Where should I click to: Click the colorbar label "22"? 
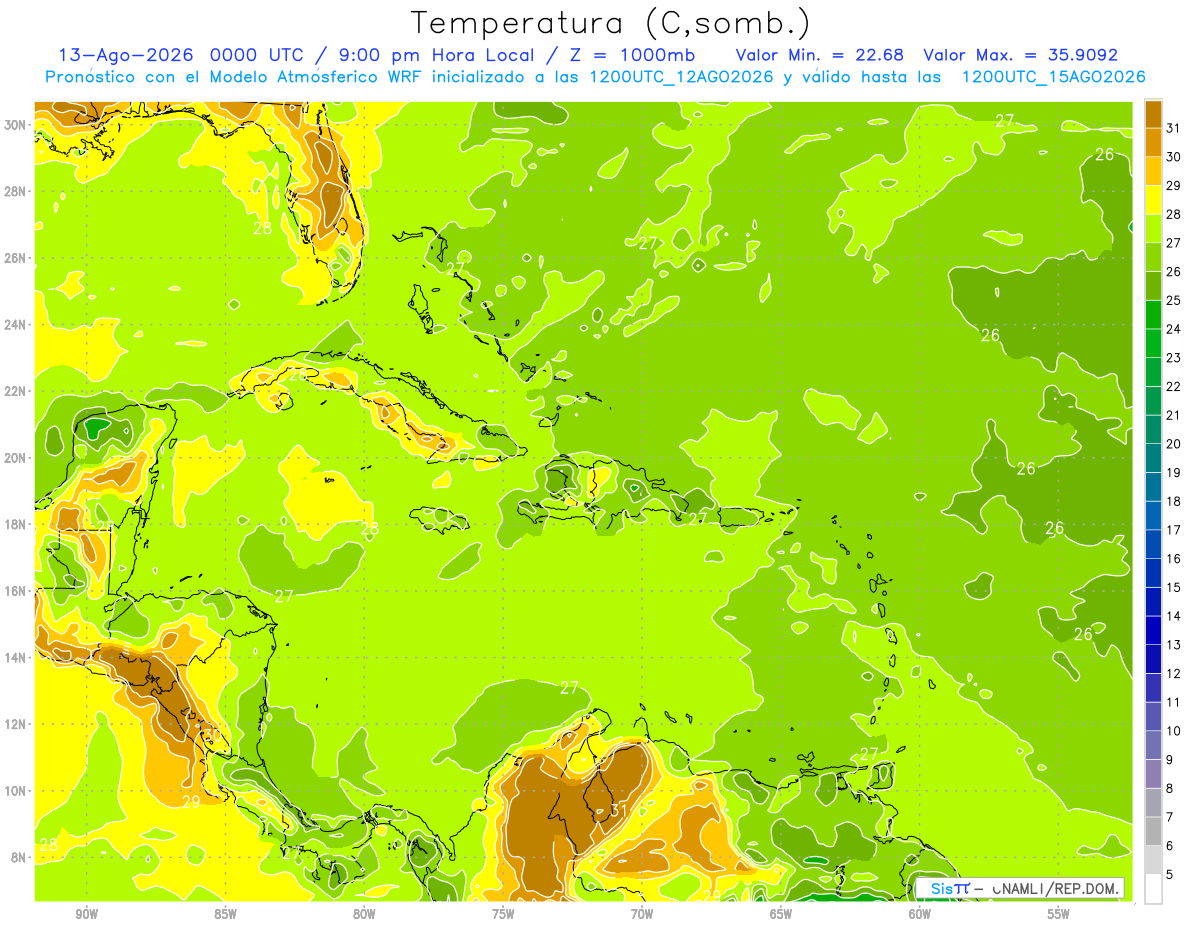(1174, 386)
